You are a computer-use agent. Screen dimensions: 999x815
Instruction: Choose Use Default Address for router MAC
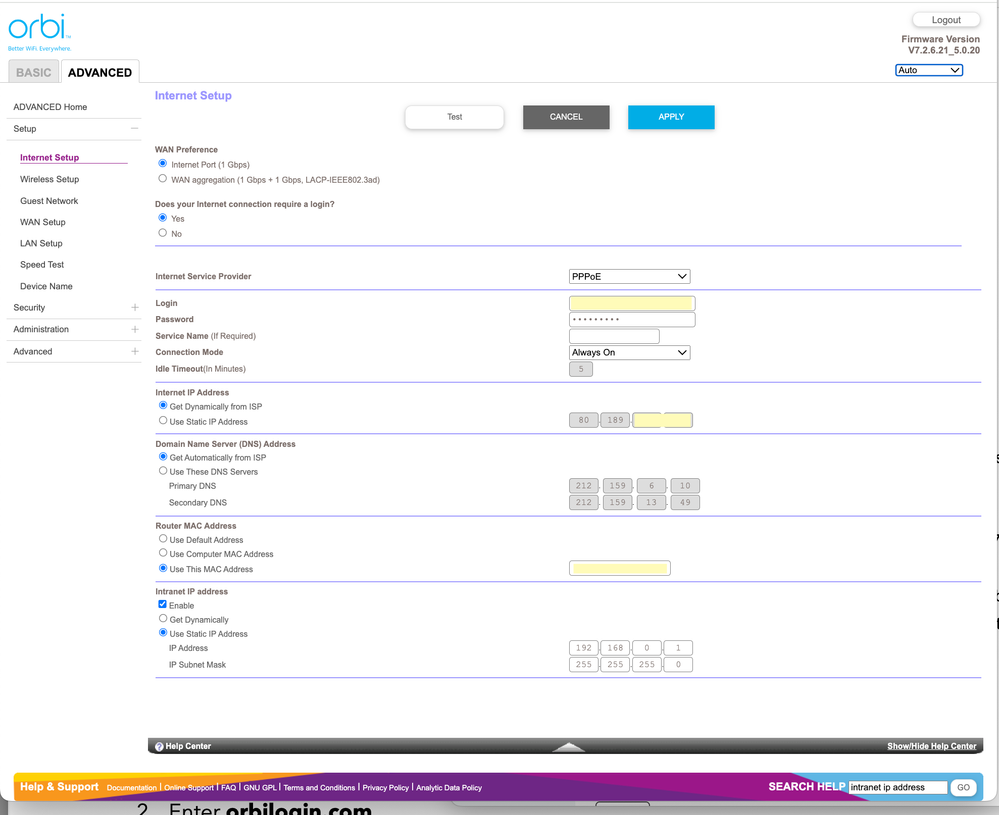163,539
